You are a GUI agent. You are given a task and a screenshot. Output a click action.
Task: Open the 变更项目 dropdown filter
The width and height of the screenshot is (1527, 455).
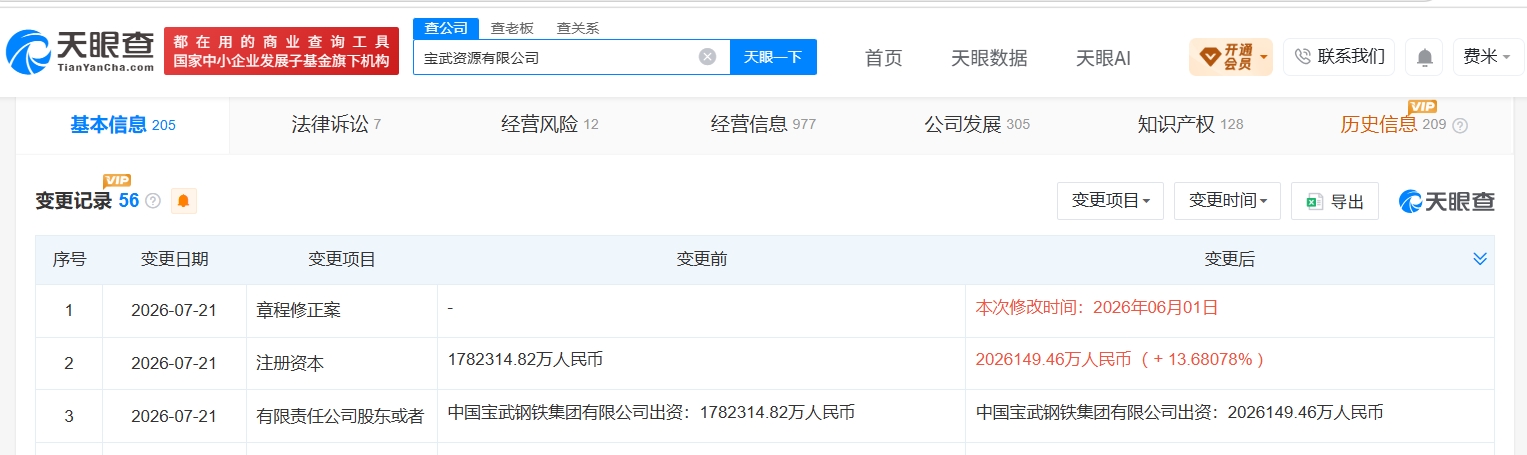click(1110, 201)
